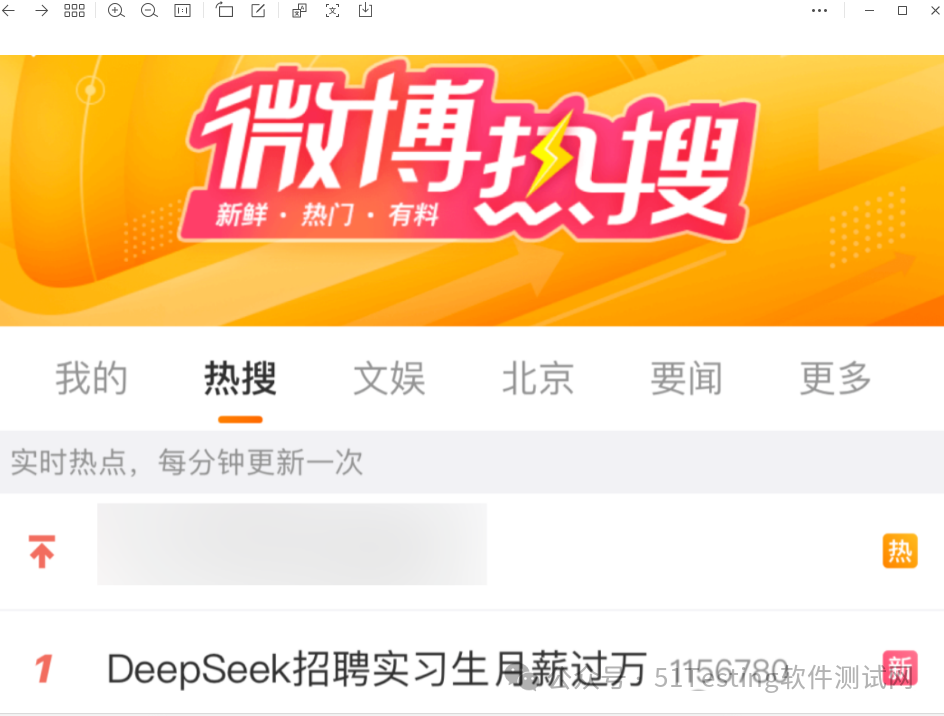This screenshot has width=944, height=716.
Task: Rotate the image
Action: click(x=225, y=10)
